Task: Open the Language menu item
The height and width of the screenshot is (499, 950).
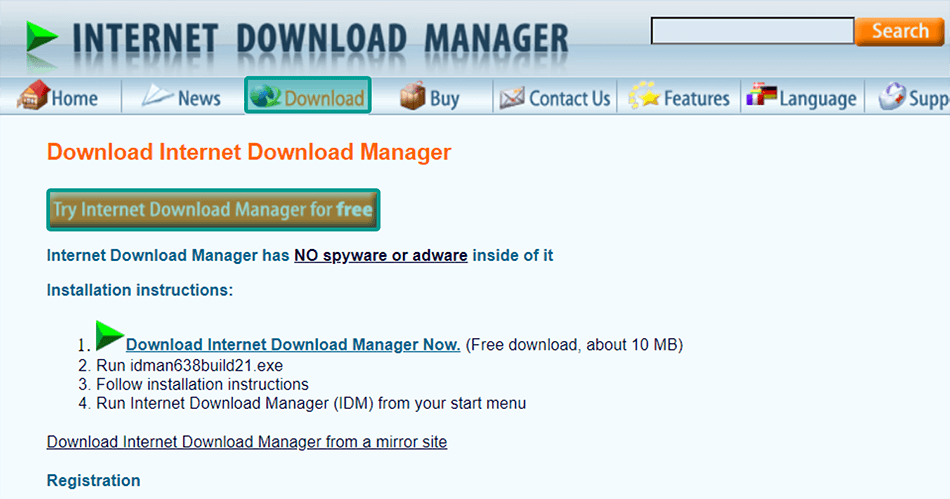Action: tap(818, 99)
